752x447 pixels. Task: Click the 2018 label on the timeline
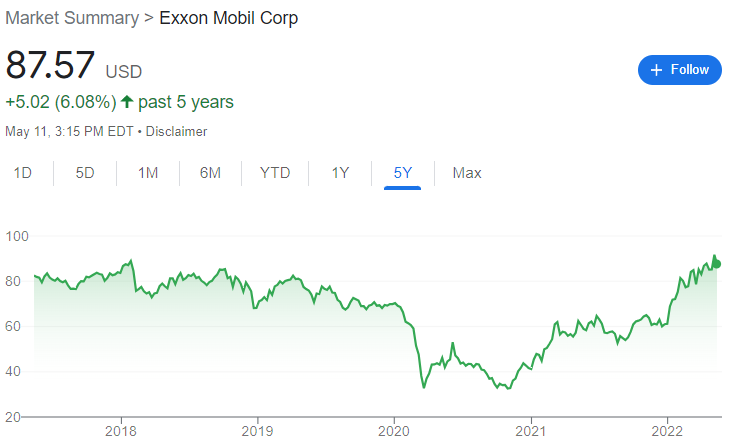(121, 433)
